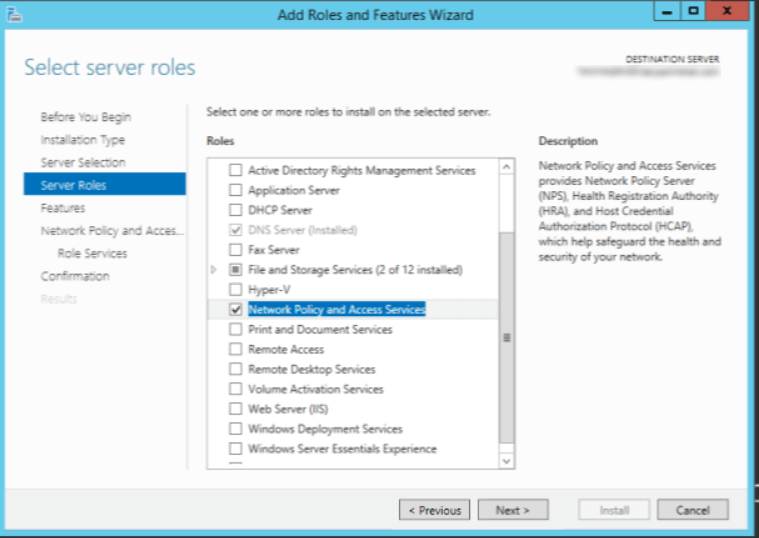Viewport: 759px width, 538px height.
Task: Expand File and Storage Services node
Action: pos(214,270)
